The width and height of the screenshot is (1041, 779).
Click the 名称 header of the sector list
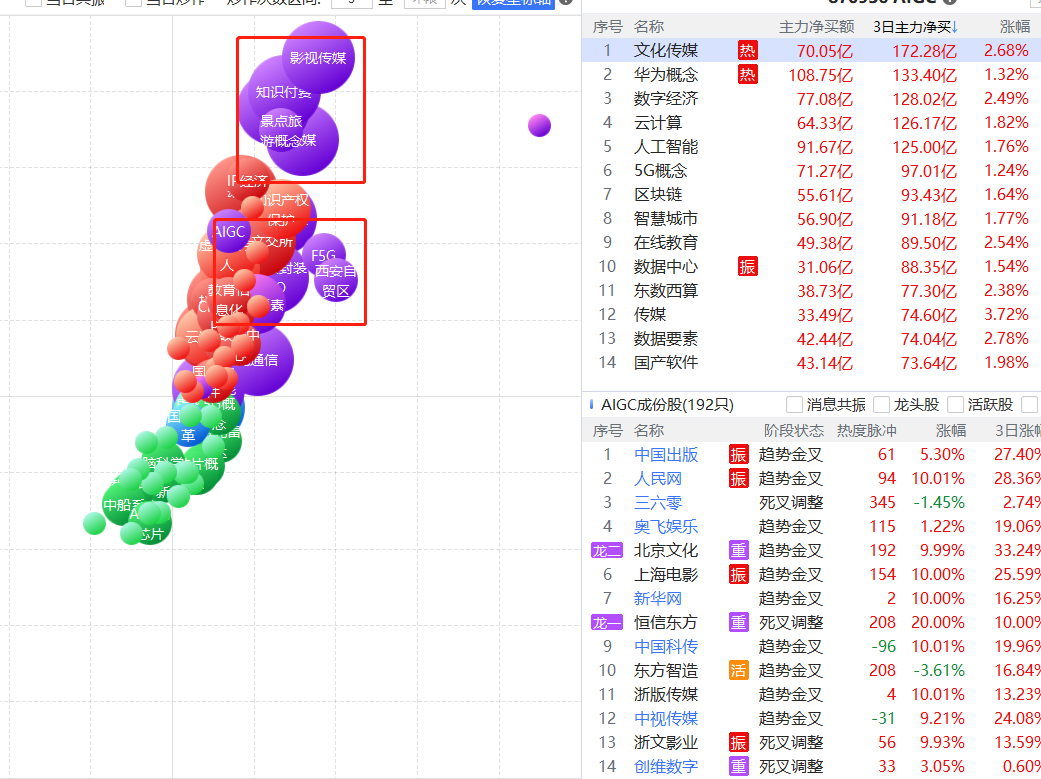tap(649, 27)
